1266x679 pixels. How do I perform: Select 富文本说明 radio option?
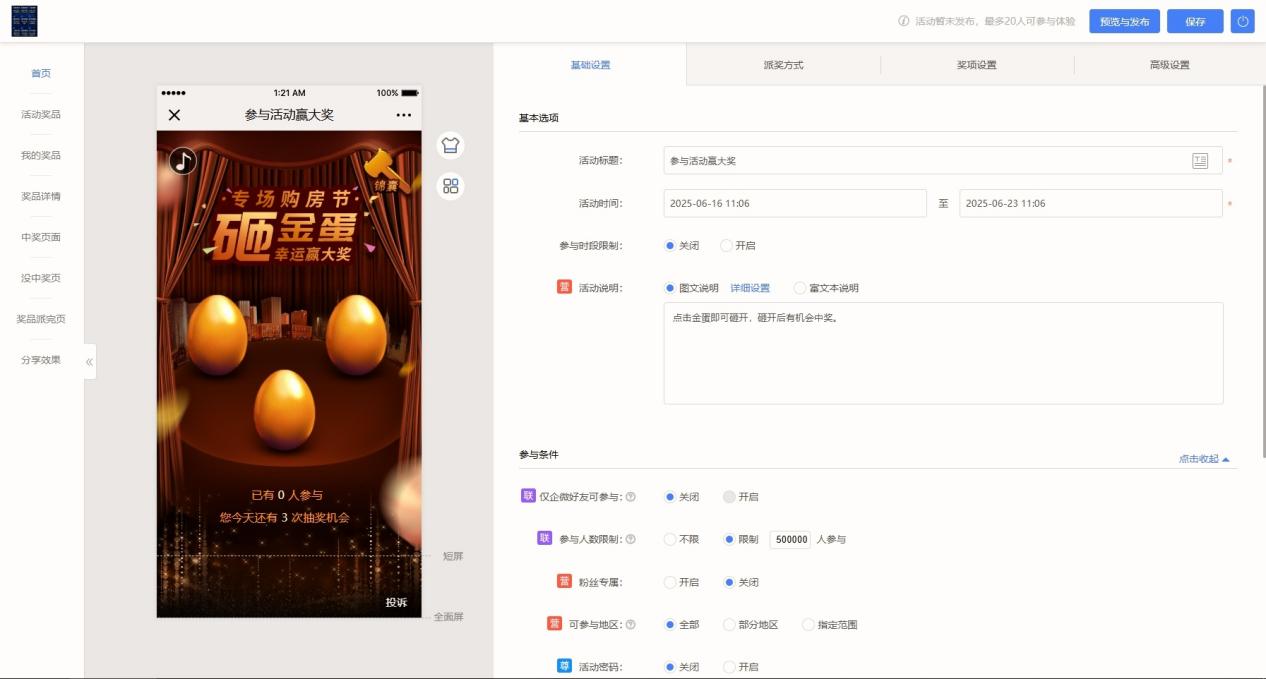pos(799,288)
